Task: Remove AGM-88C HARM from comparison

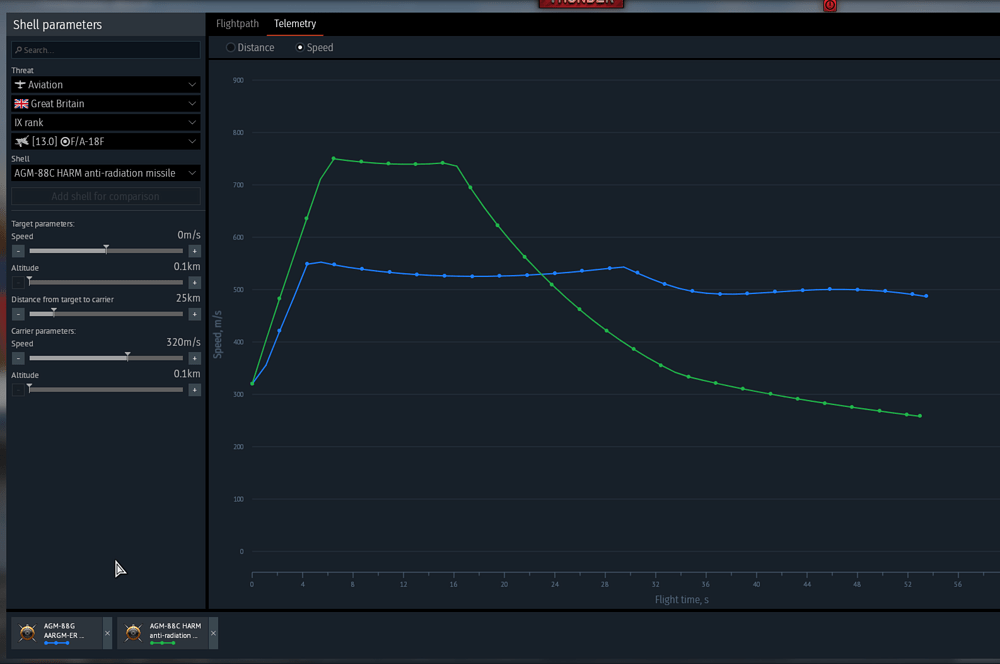Action: pyautogui.click(x=213, y=633)
